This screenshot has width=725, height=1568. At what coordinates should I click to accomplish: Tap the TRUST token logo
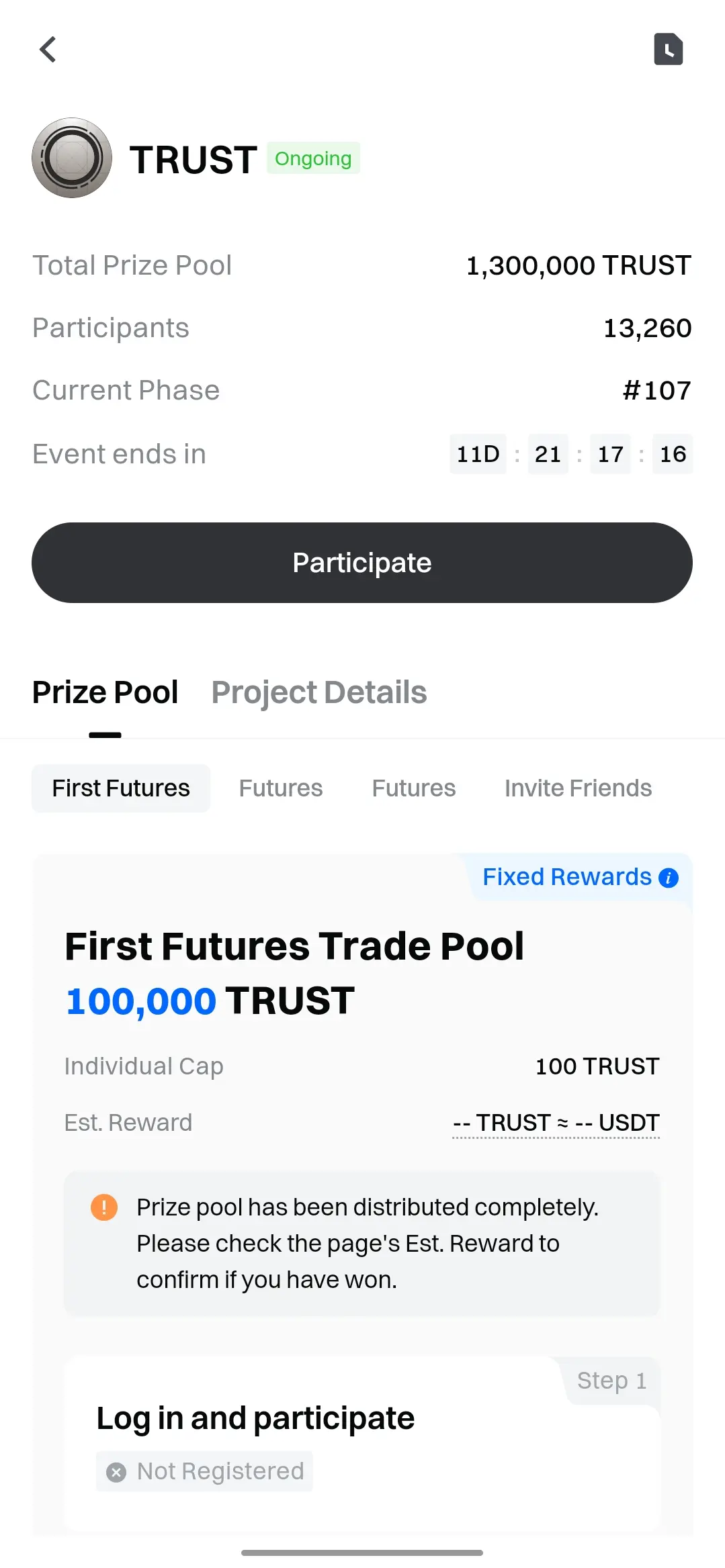(x=72, y=158)
